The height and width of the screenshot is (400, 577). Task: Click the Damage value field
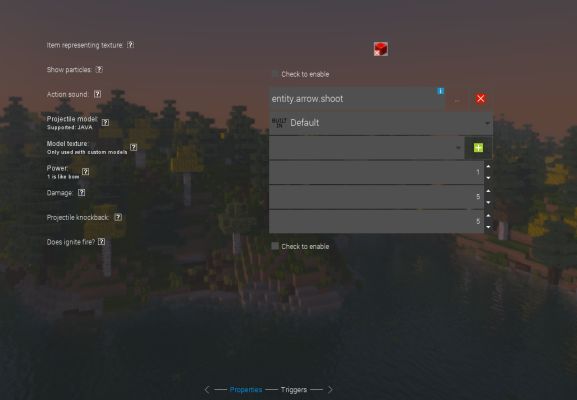(376, 197)
